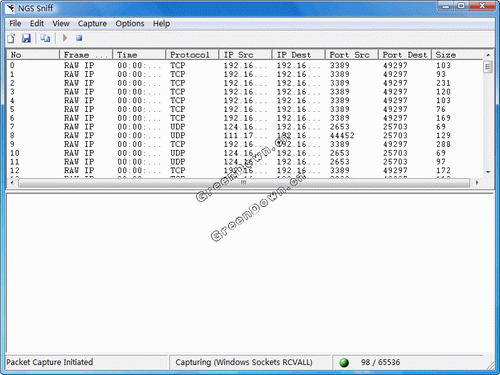The height and width of the screenshot is (375, 500).
Task: Open the Help menu
Action: (161, 24)
